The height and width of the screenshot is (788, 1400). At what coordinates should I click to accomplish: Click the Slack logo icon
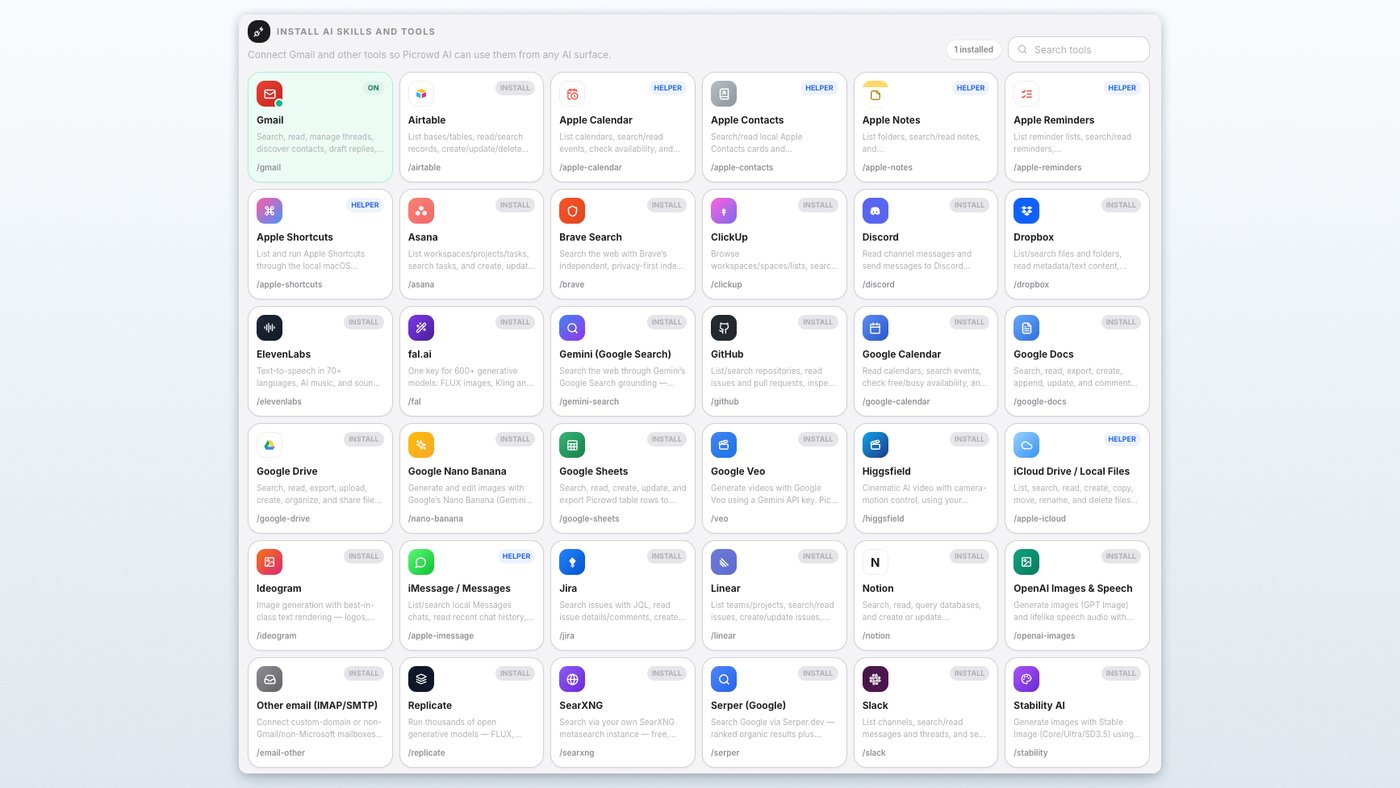coord(875,679)
